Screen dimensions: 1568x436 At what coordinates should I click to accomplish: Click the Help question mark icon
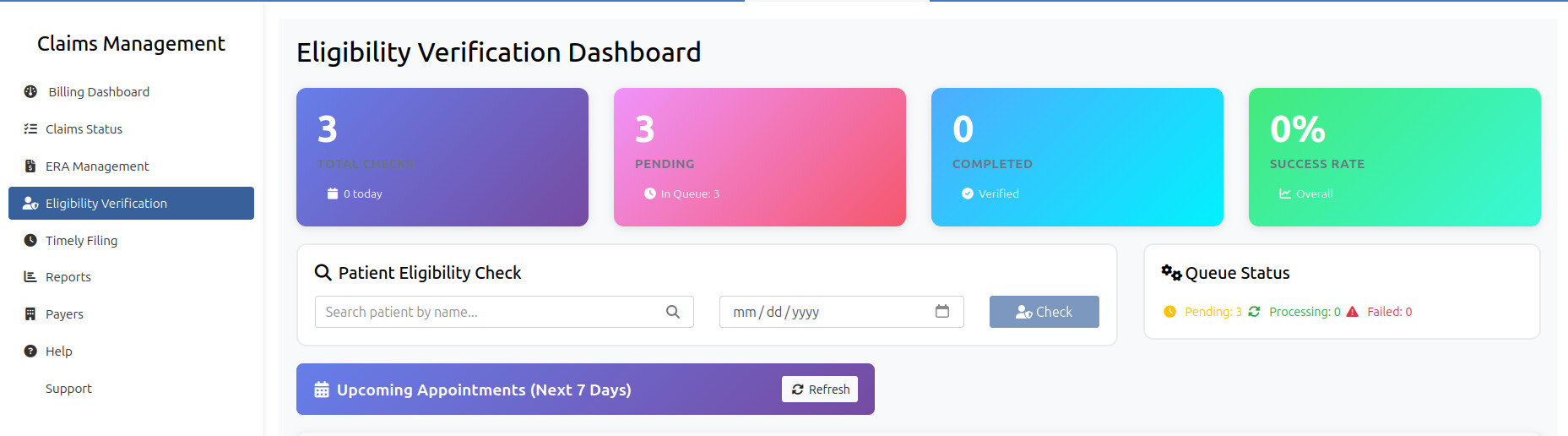pos(30,351)
